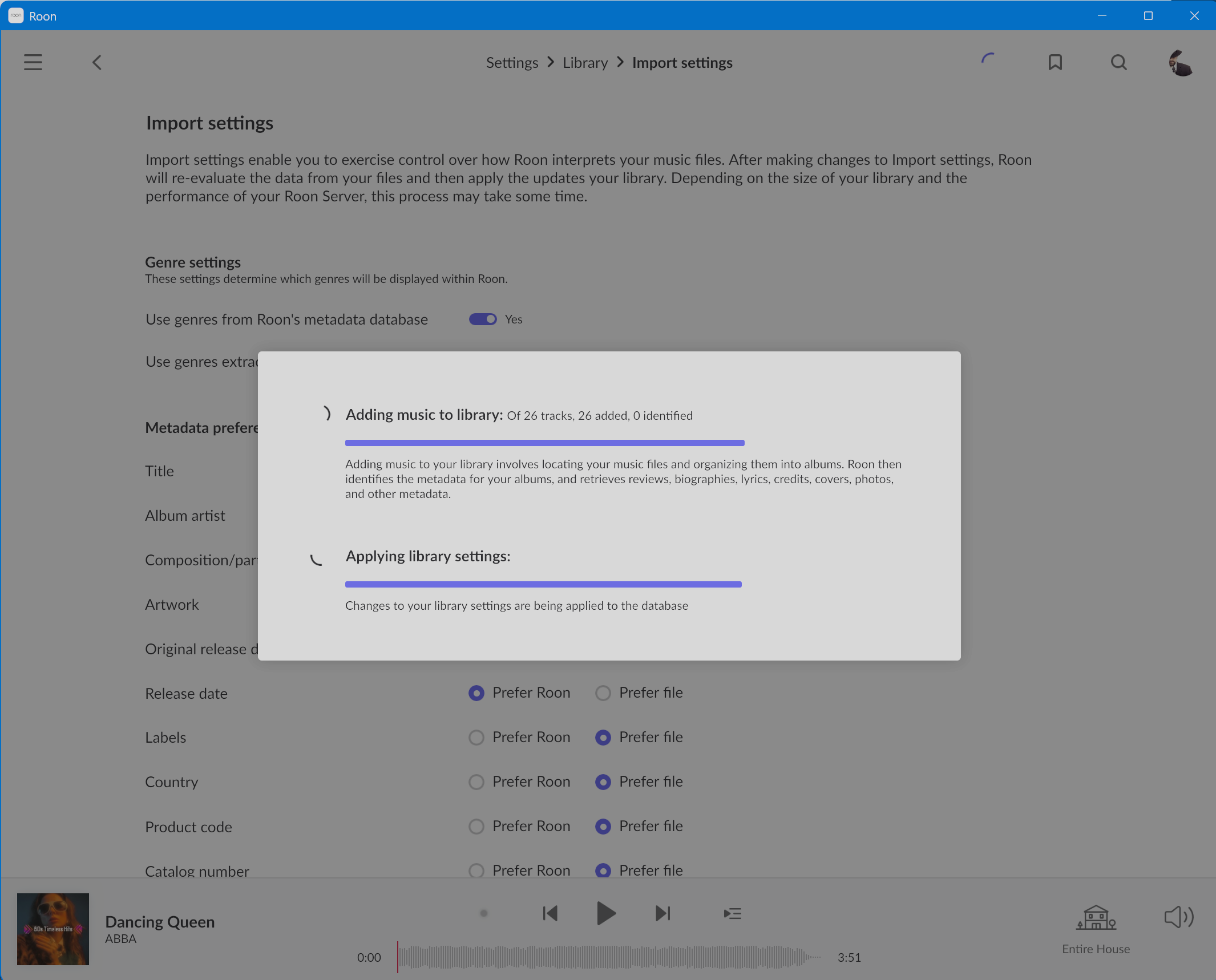Image resolution: width=1216 pixels, height=980 pixels.
Task: Open the play queue icon
Action: point(733,914)
